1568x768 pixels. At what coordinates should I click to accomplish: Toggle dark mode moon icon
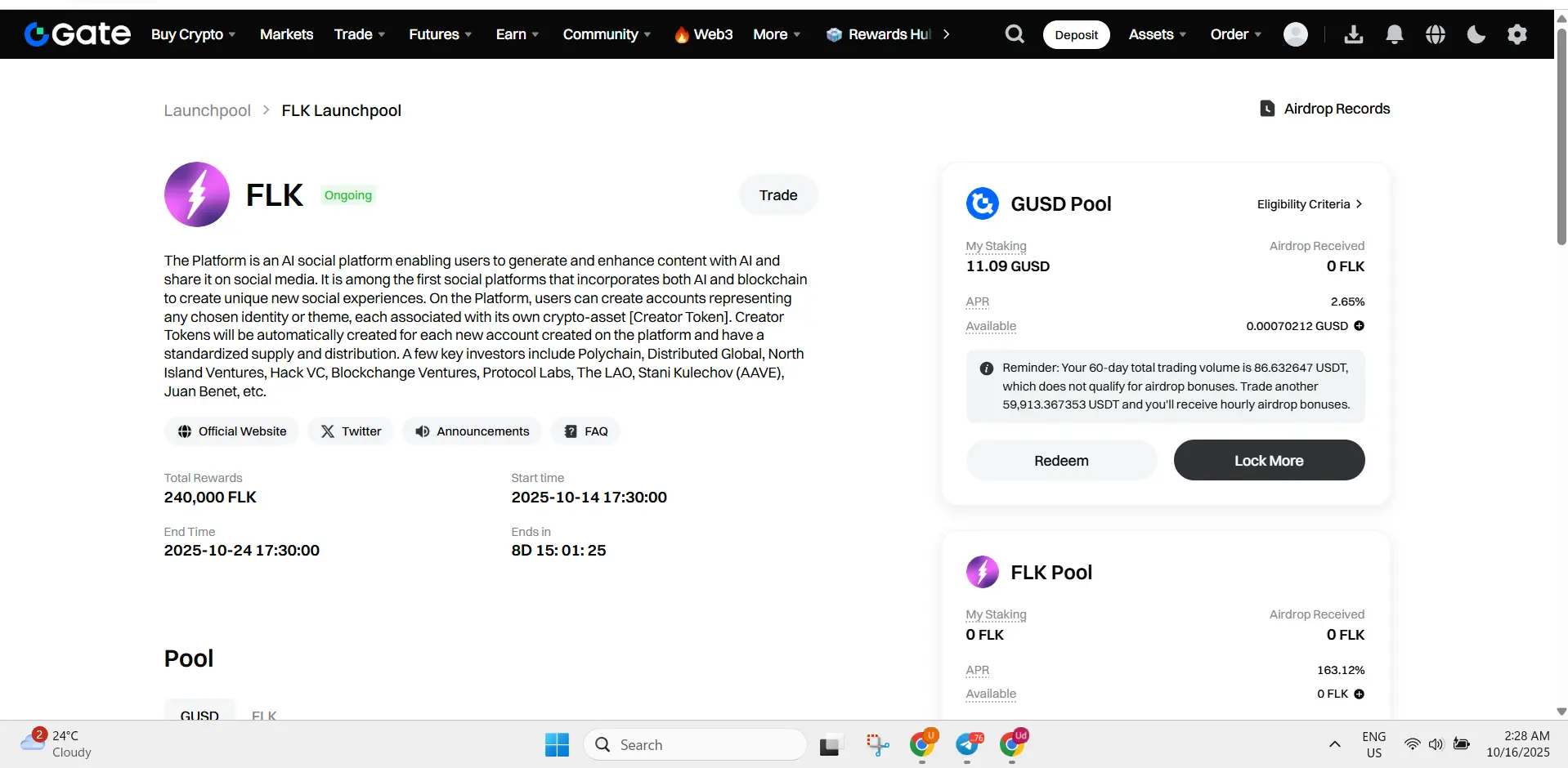pos(1476,33)
